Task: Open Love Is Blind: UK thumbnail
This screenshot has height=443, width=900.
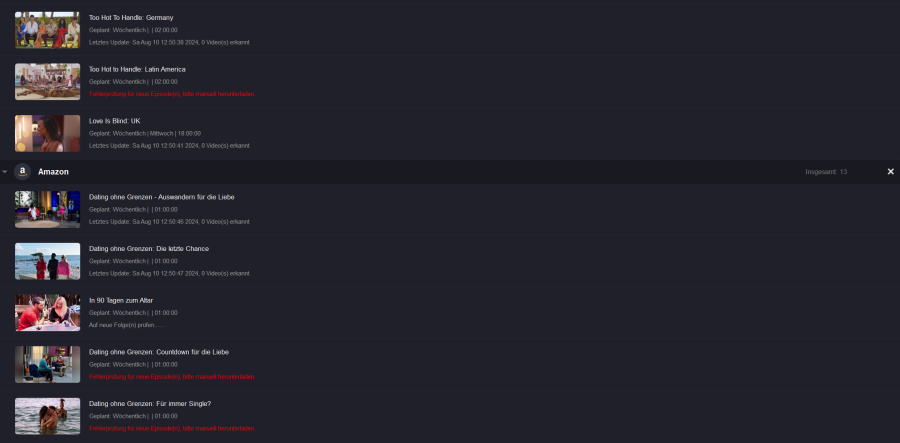Action: click(48, 133)
